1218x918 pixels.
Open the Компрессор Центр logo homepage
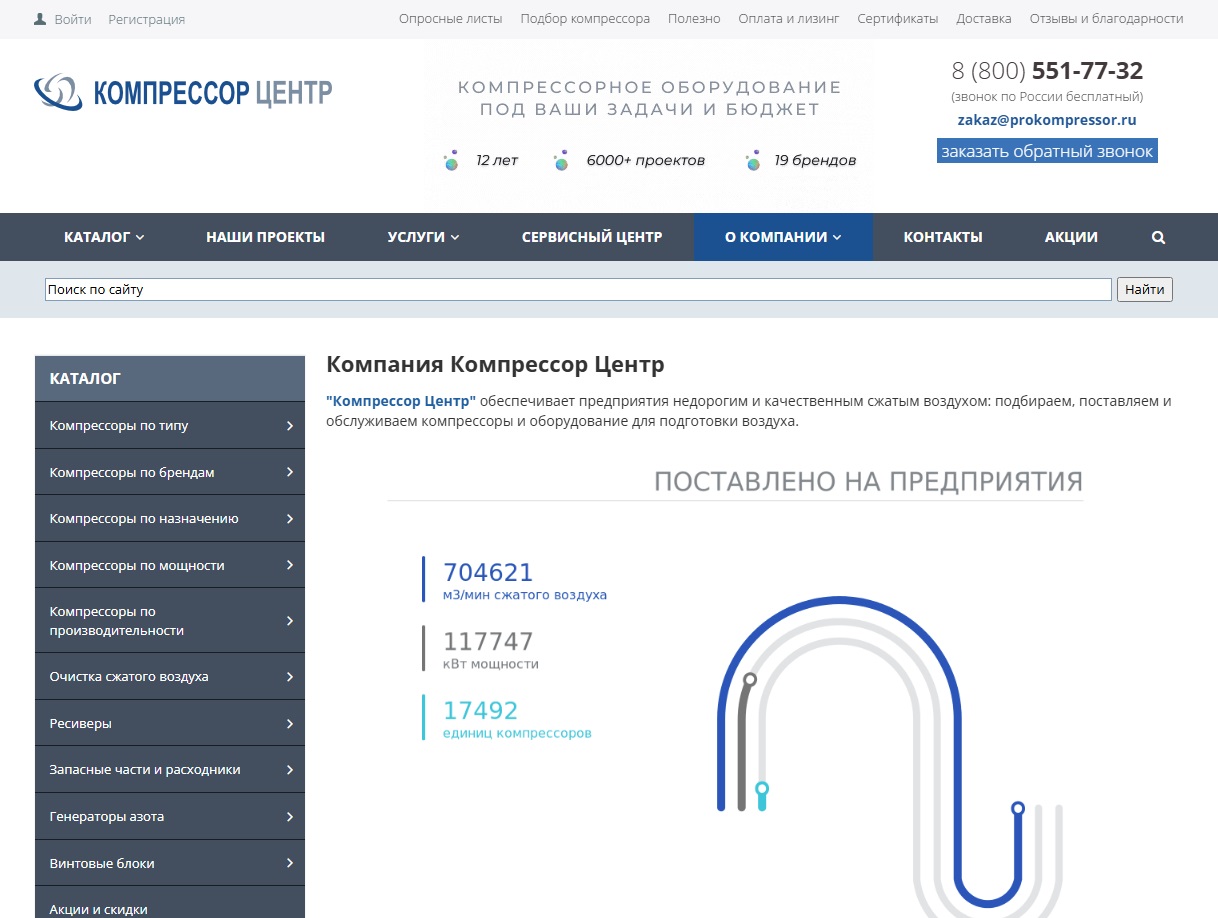click(183, 93)
